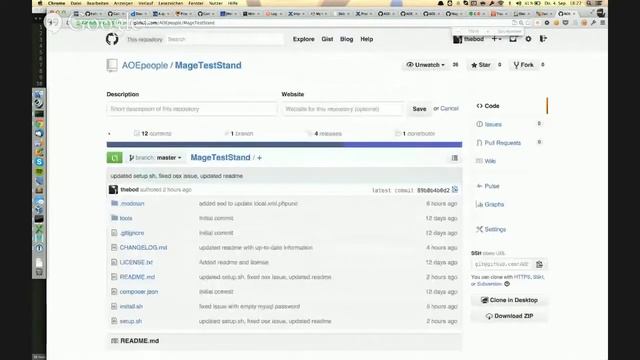640x360 pixels.
Task: Click the language statistics color bar
Action: pyautogui.click(x=284, y=144)
